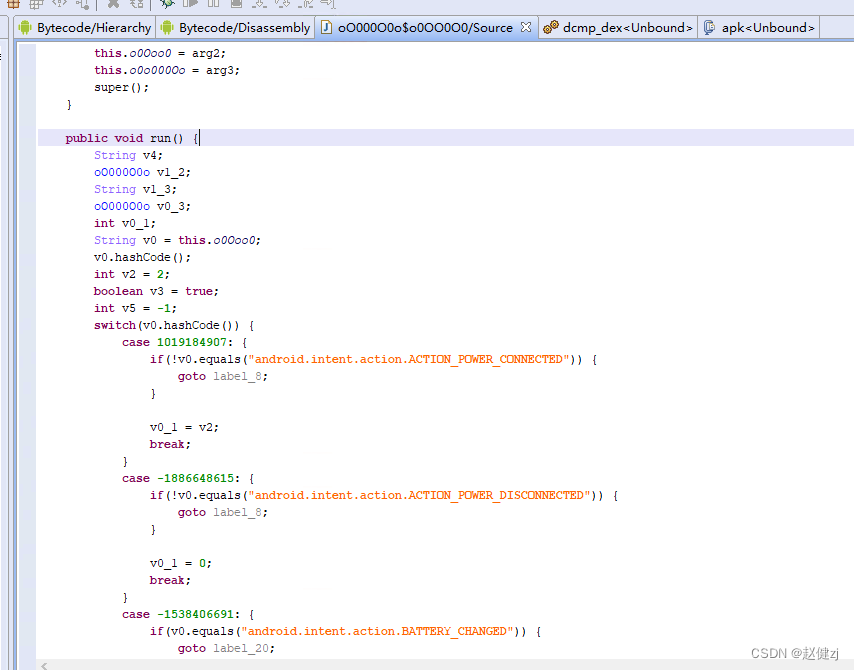
Task: Click 'break;' after 'v0_1 = v2;'
Action: [170, 444]
